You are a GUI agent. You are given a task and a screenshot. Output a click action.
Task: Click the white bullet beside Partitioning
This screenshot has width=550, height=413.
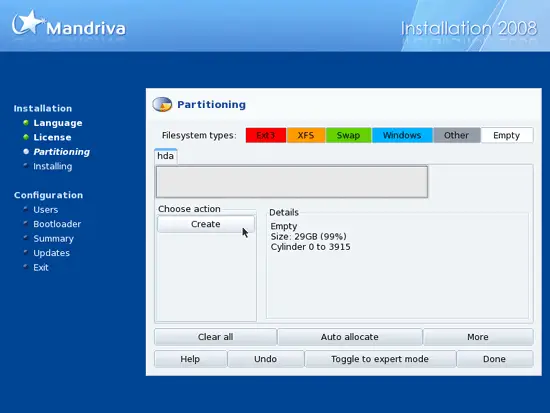click(x=26, y=152)
